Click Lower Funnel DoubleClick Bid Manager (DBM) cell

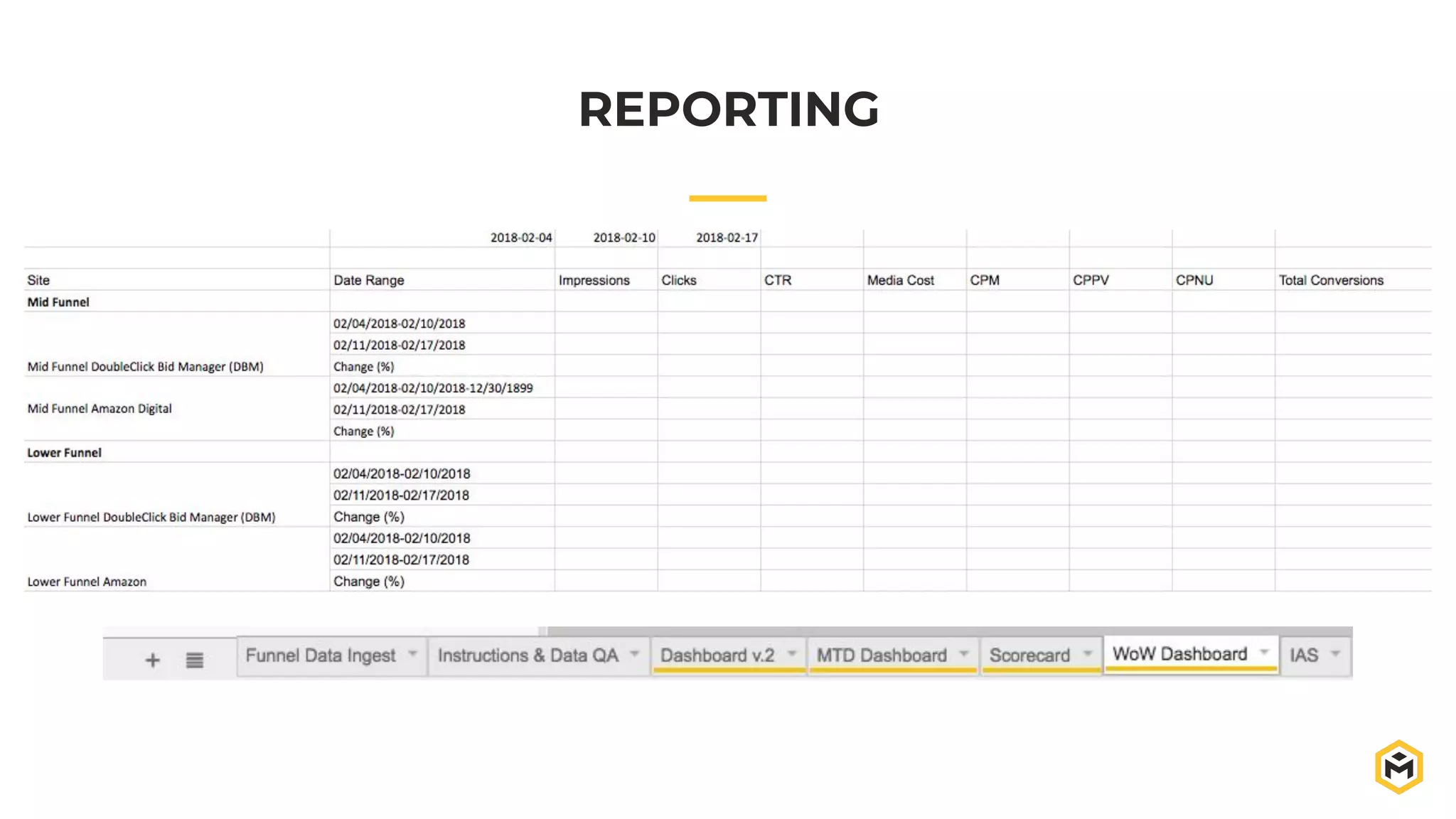(x=177, y=495)
